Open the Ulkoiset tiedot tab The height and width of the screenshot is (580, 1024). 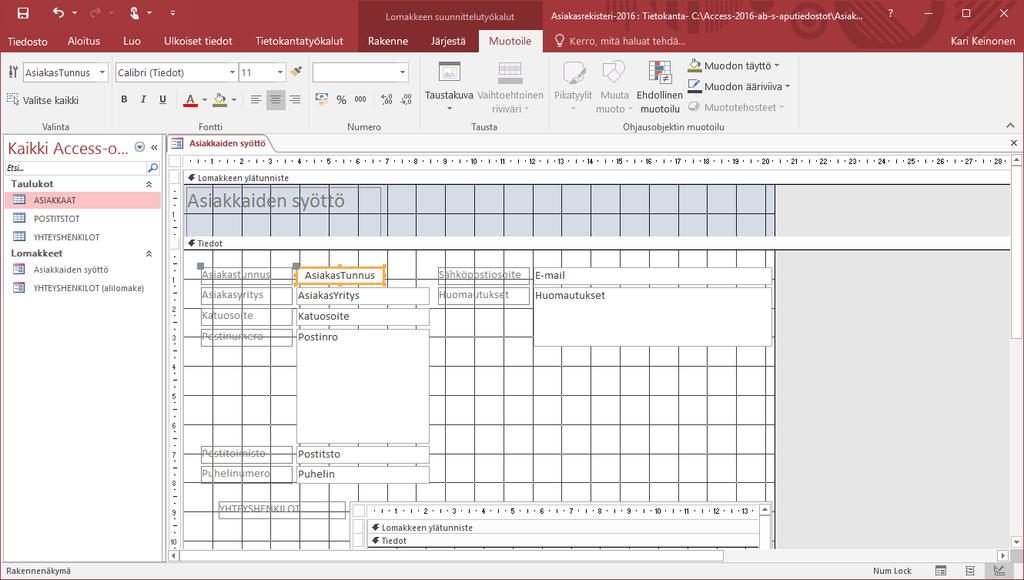point(198,41)
